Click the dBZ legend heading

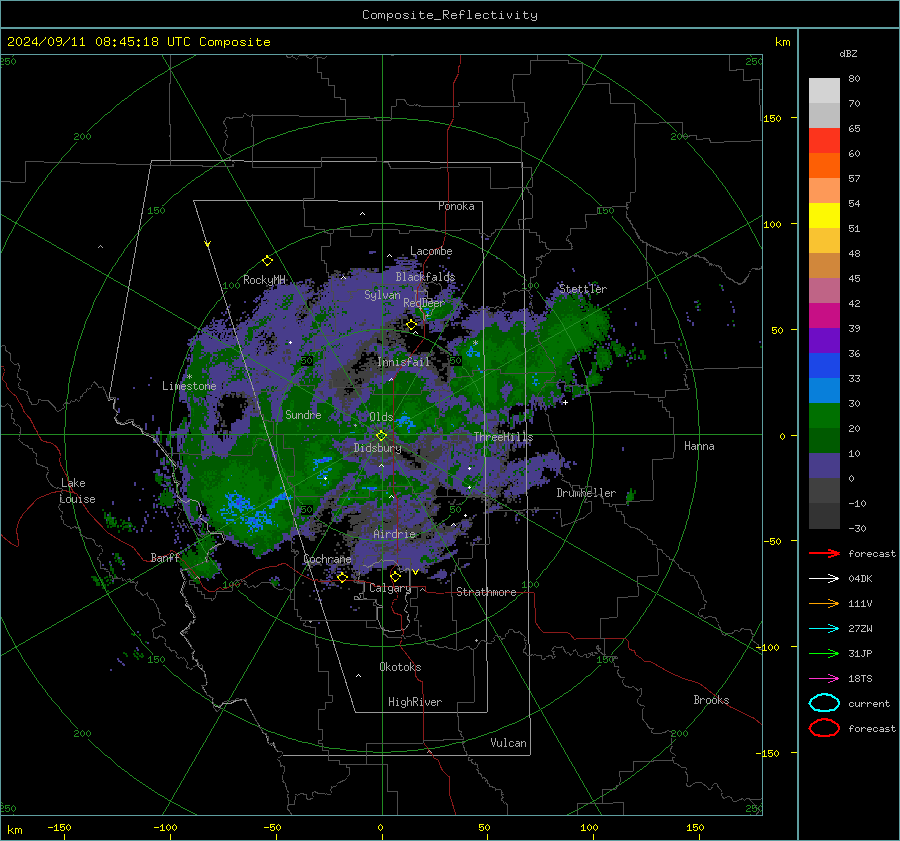pyautogui.click(x=848, y=53)
